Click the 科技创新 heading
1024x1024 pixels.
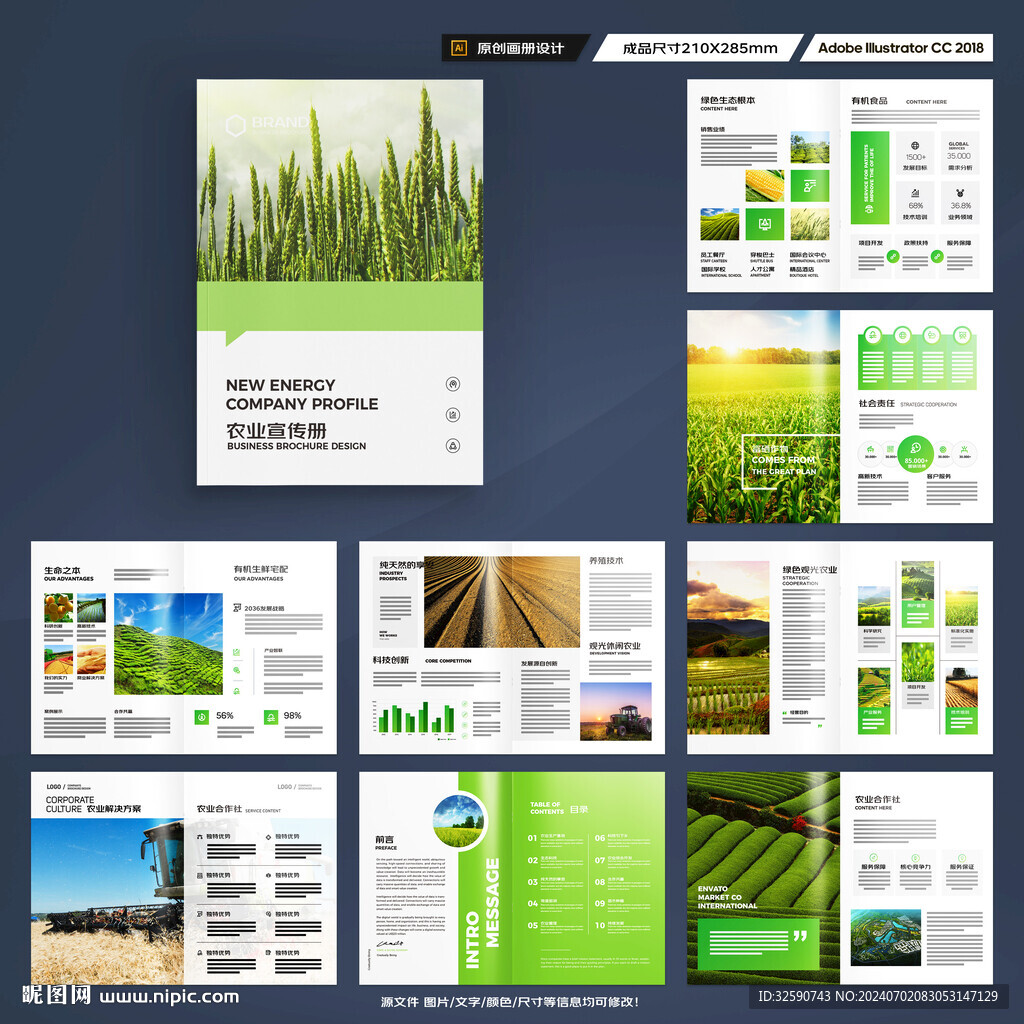pos(391,660)
